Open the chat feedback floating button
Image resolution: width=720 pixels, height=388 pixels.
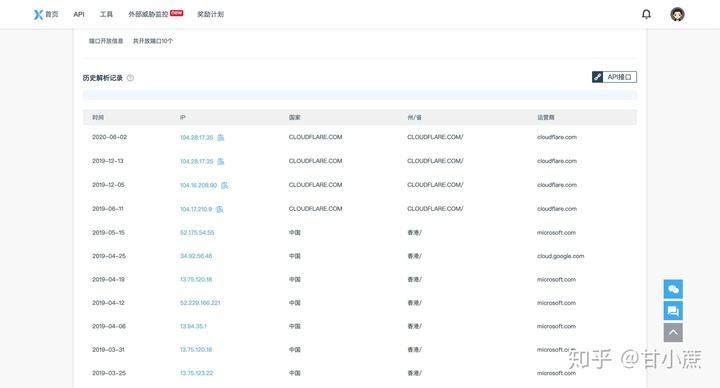pos(673,311)
